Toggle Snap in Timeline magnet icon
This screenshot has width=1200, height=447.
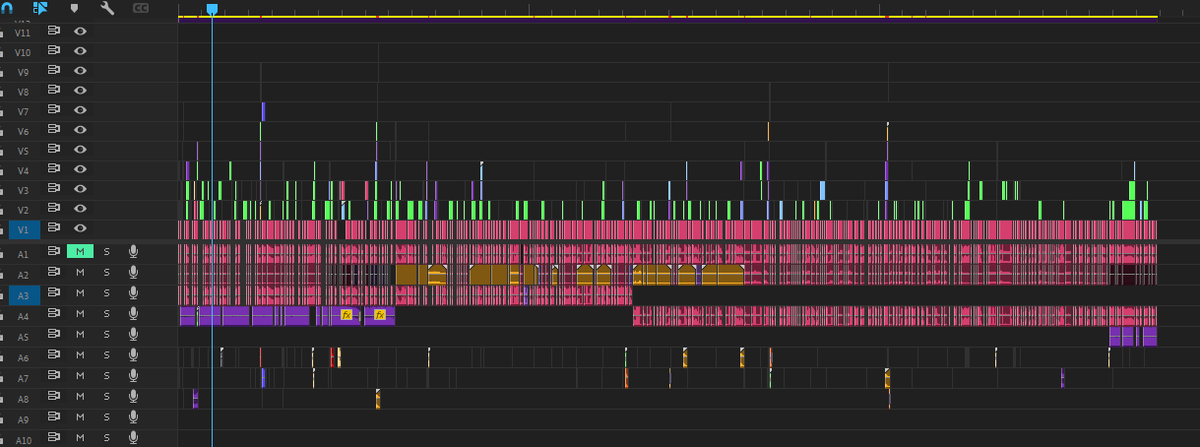point(6,7)
